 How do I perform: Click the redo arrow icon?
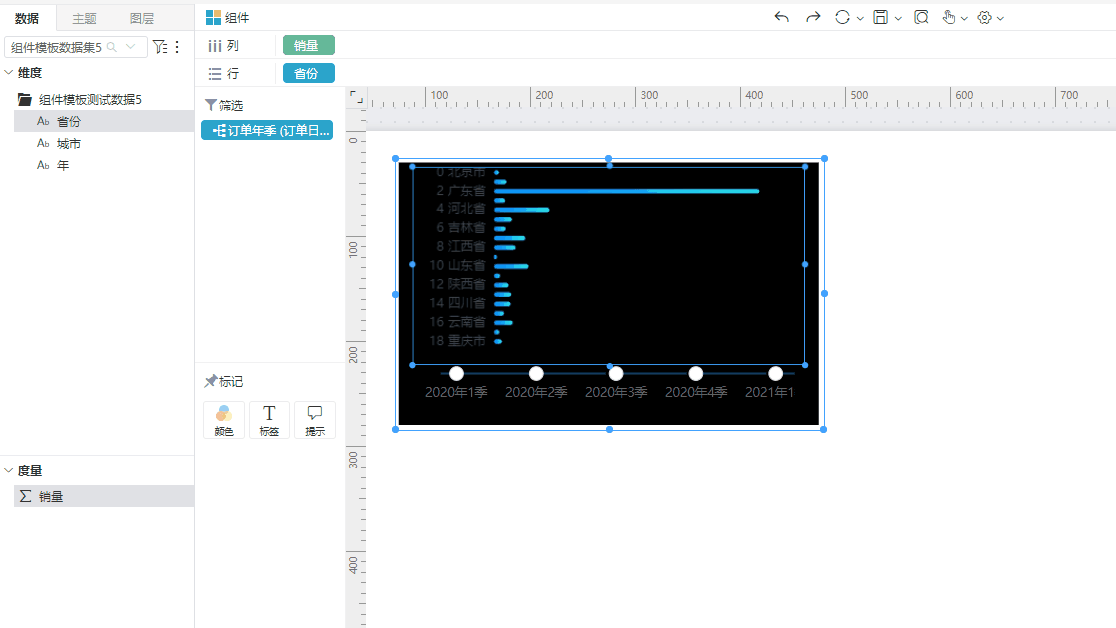click(813, 17)
